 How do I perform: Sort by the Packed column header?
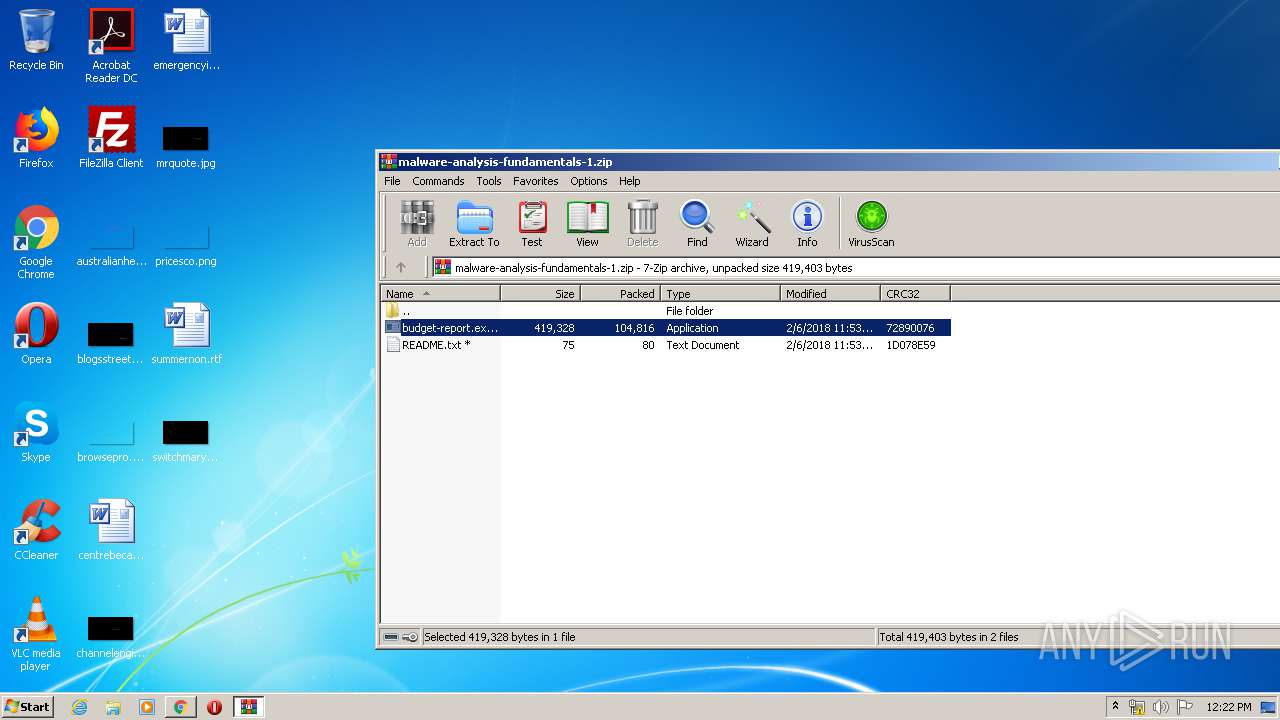(620, 294)
